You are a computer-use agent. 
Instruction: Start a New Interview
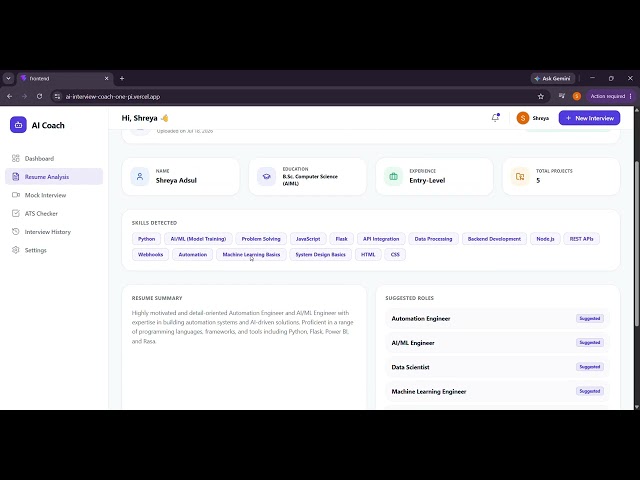[x=589, y=118]
